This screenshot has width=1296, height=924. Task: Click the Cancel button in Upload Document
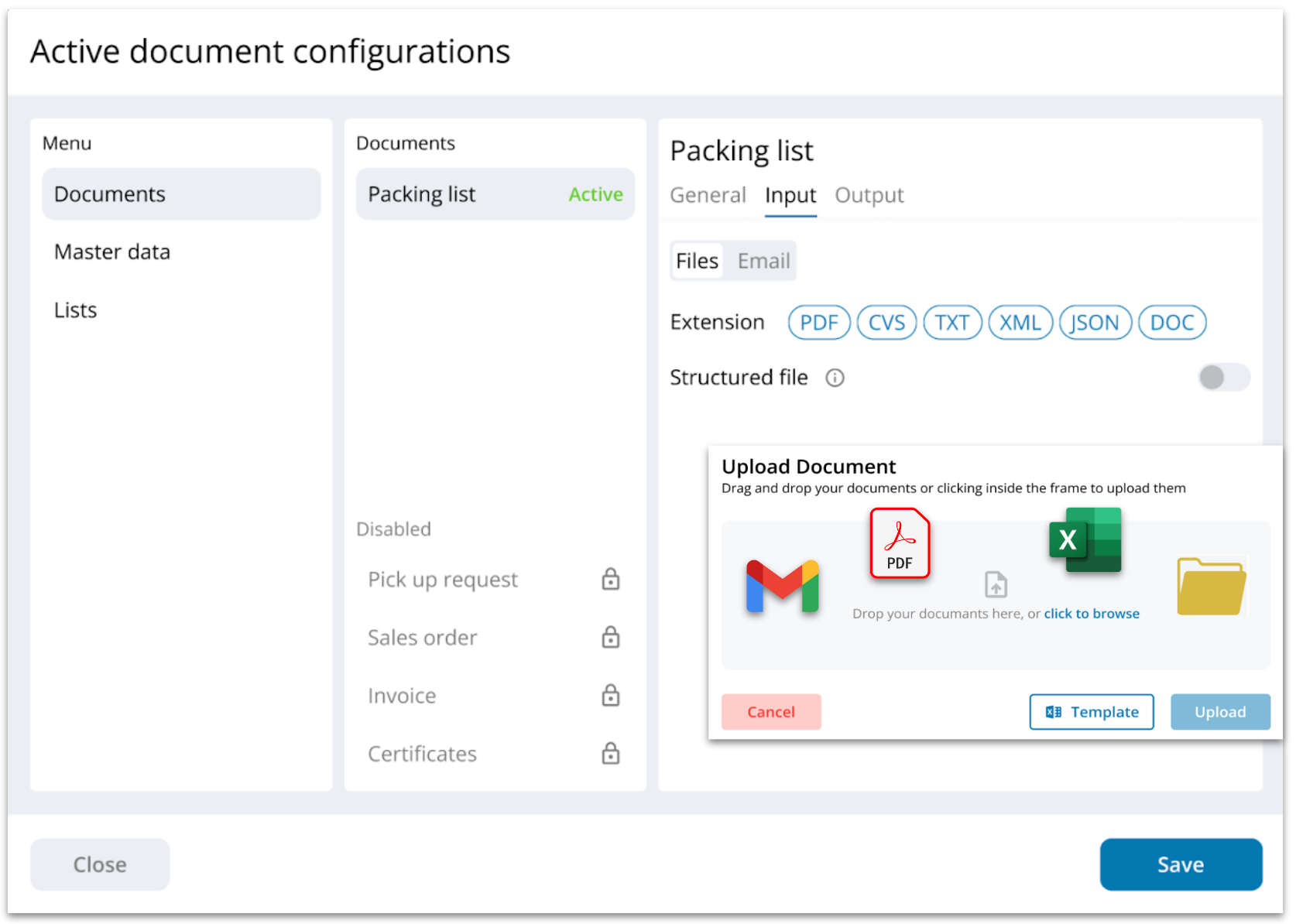pos(771,712)
